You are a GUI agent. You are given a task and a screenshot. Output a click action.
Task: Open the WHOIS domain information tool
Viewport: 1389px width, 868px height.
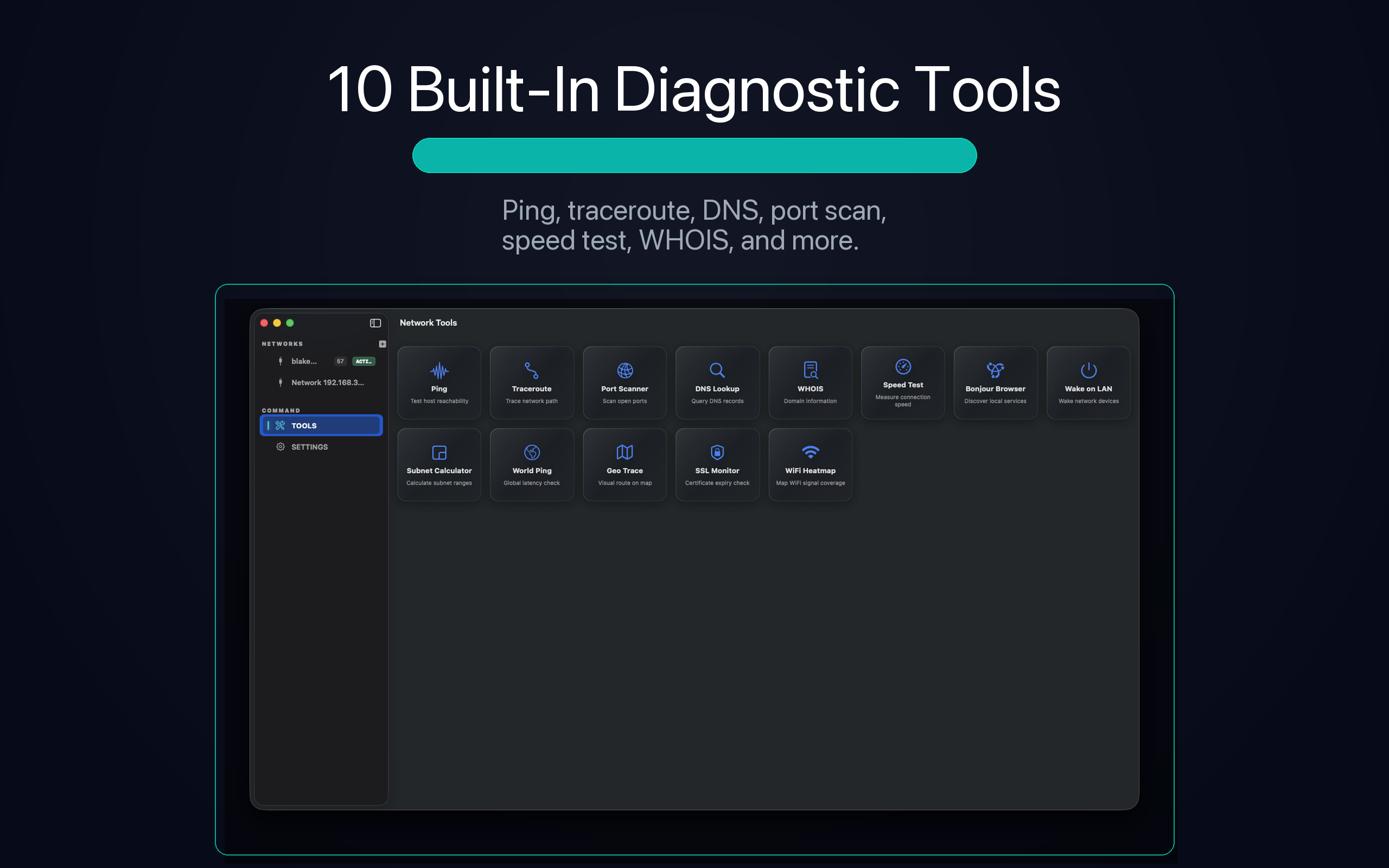tap(810, 382)
